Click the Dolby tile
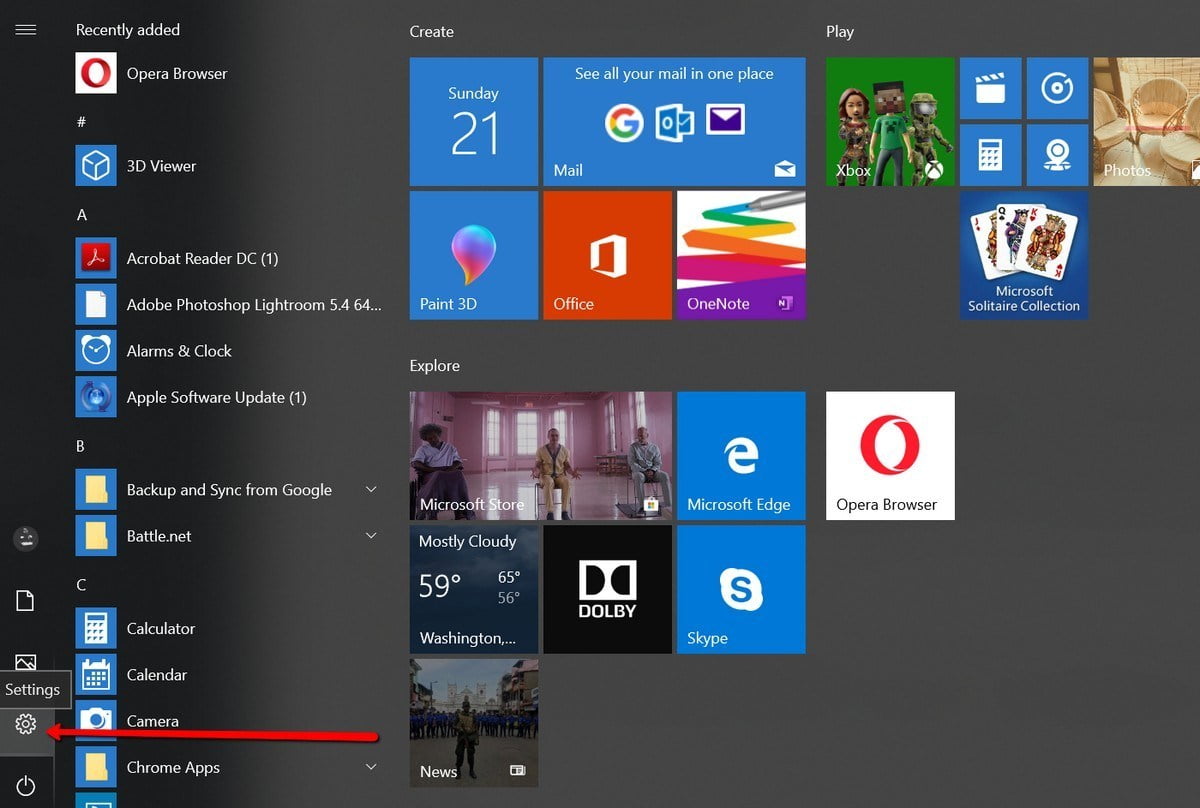 [x=607, y=588]
